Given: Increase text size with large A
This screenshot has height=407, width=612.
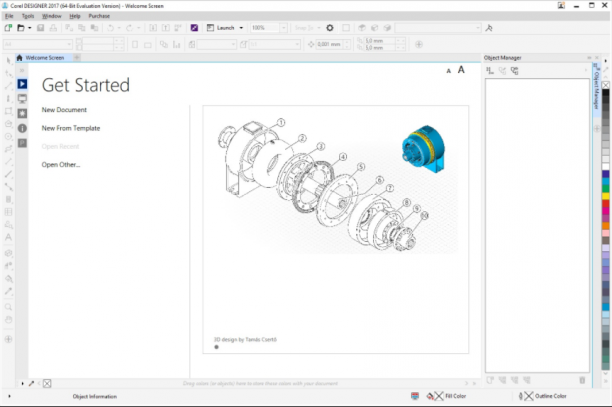Looking at the screenshot, I should [x=461, y=70].
